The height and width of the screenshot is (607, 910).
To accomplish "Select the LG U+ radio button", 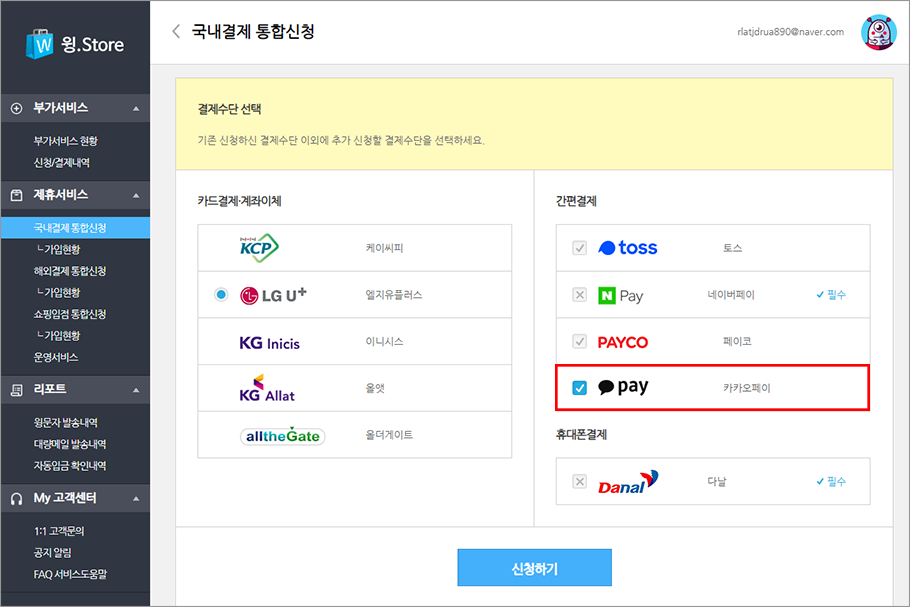I will point(221,295).
